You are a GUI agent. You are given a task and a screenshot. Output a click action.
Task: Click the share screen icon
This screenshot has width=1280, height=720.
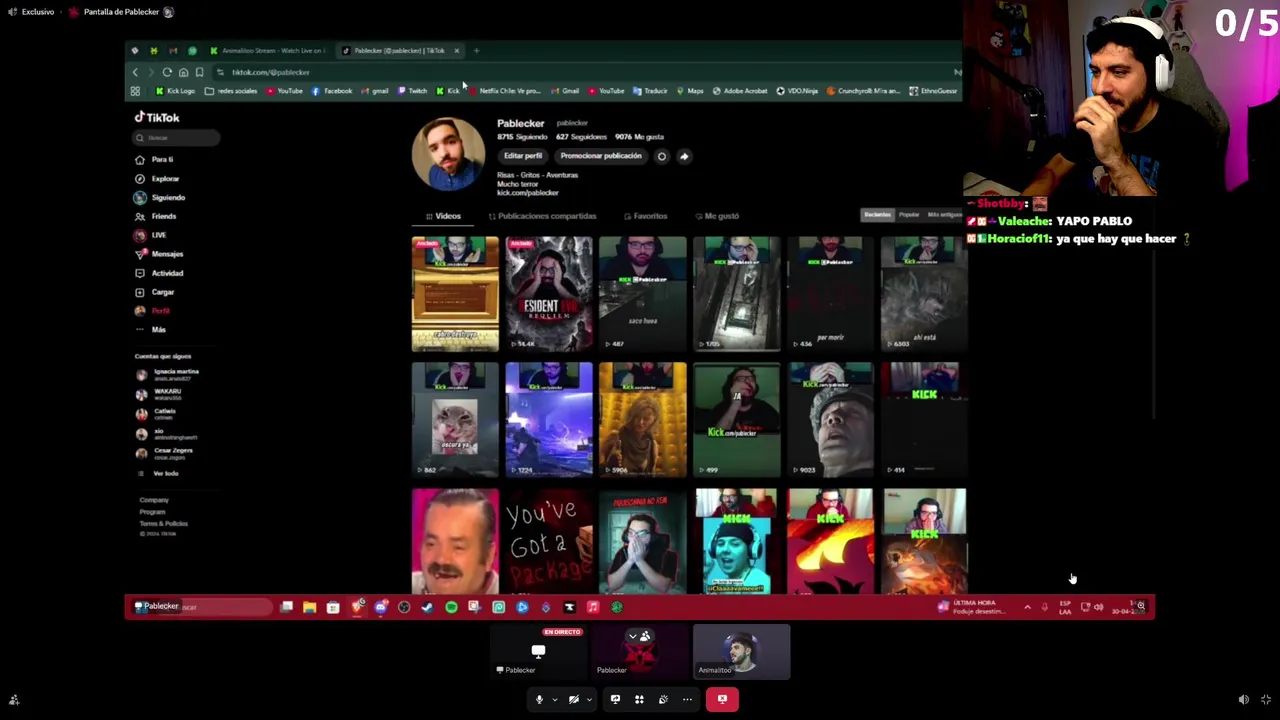point(615,699)
